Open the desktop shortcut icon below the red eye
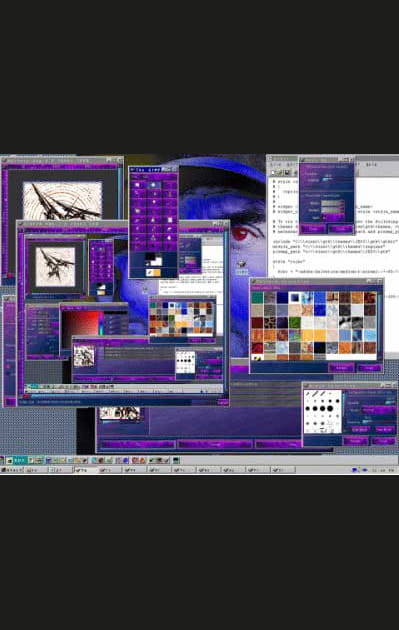This screenshot has width=399, height=630. tap(241, 266)
